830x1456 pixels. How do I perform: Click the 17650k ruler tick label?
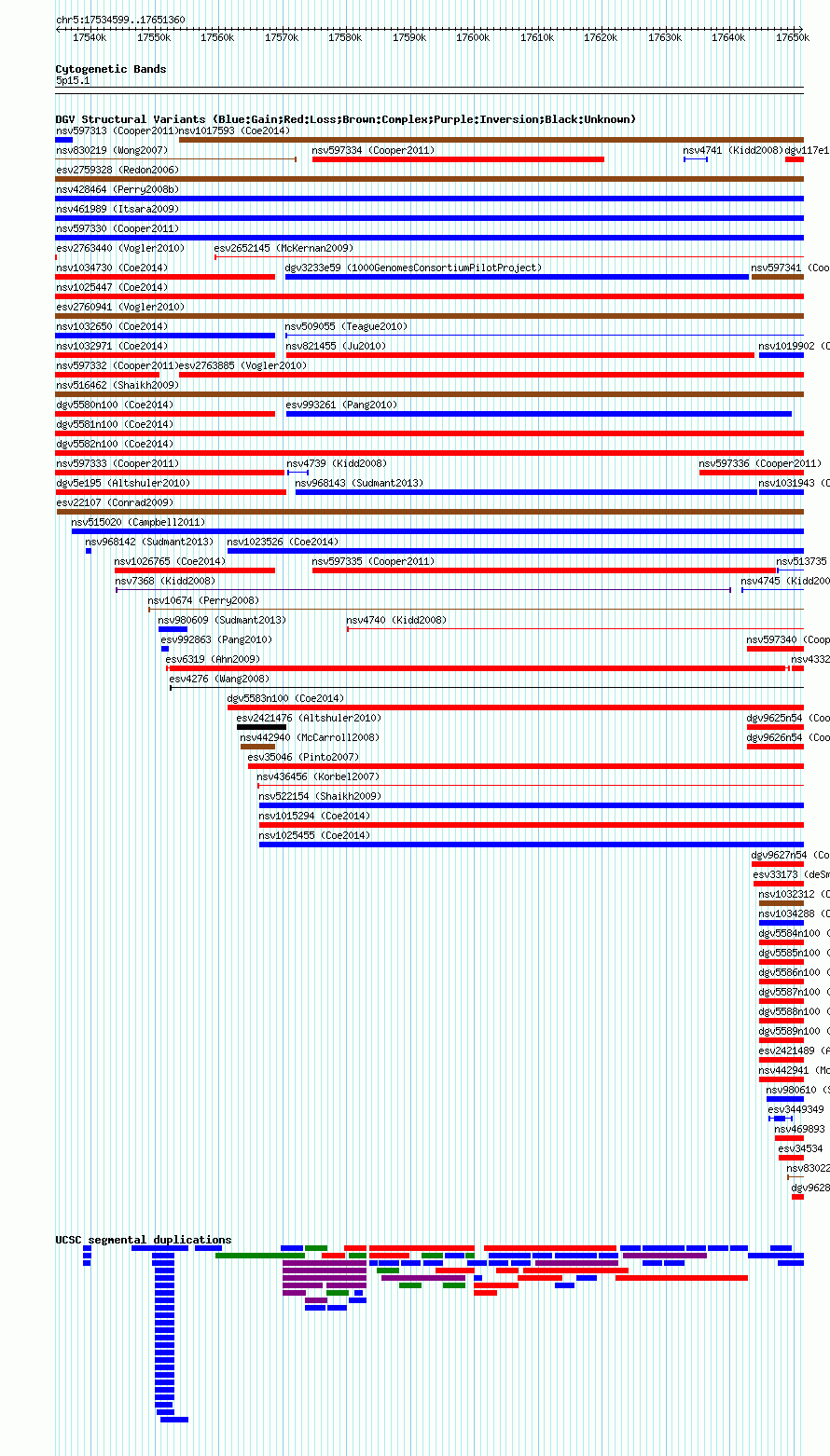coord(793,37)
